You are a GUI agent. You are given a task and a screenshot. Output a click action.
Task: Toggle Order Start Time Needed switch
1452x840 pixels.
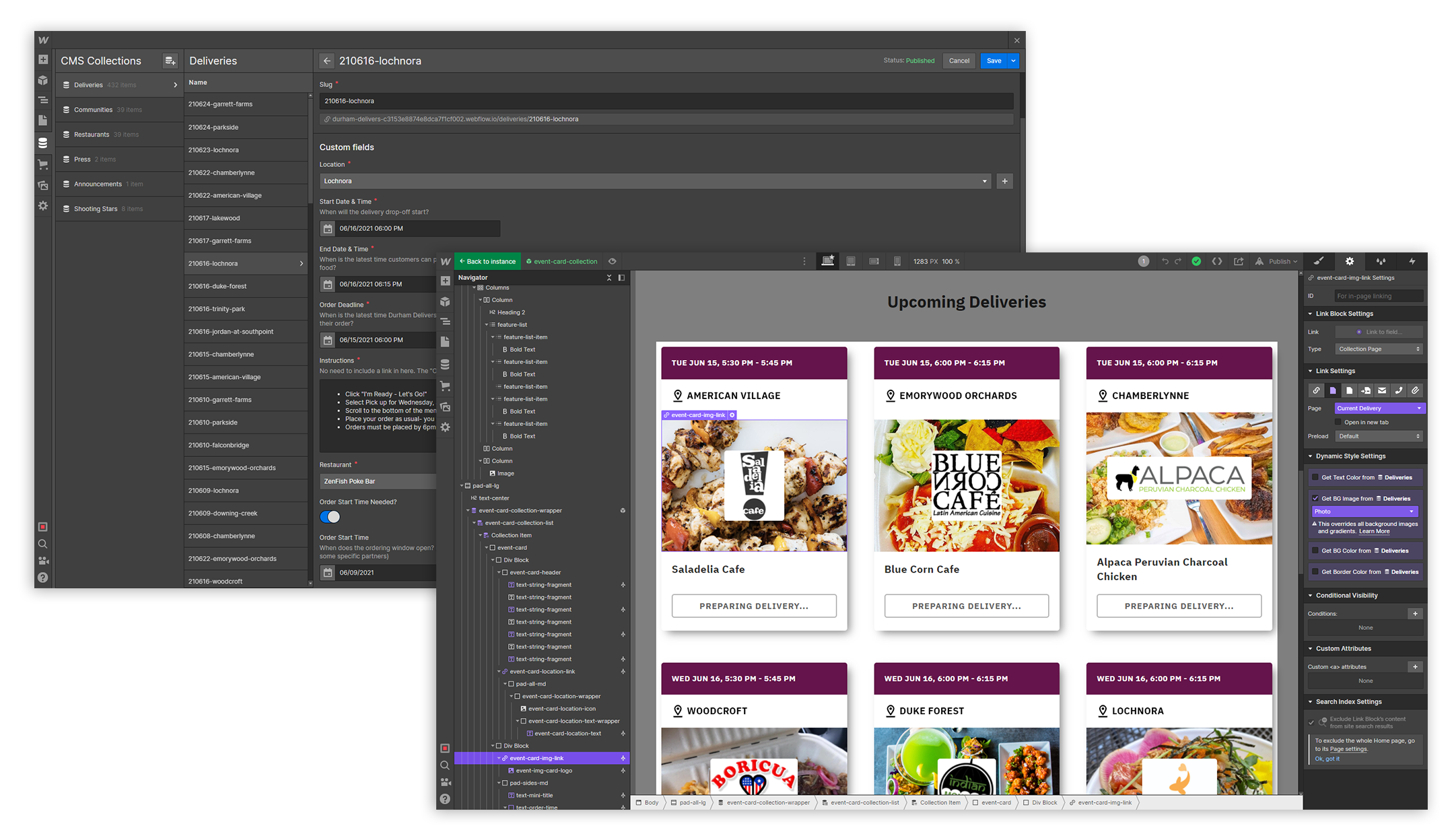(330, 517)
